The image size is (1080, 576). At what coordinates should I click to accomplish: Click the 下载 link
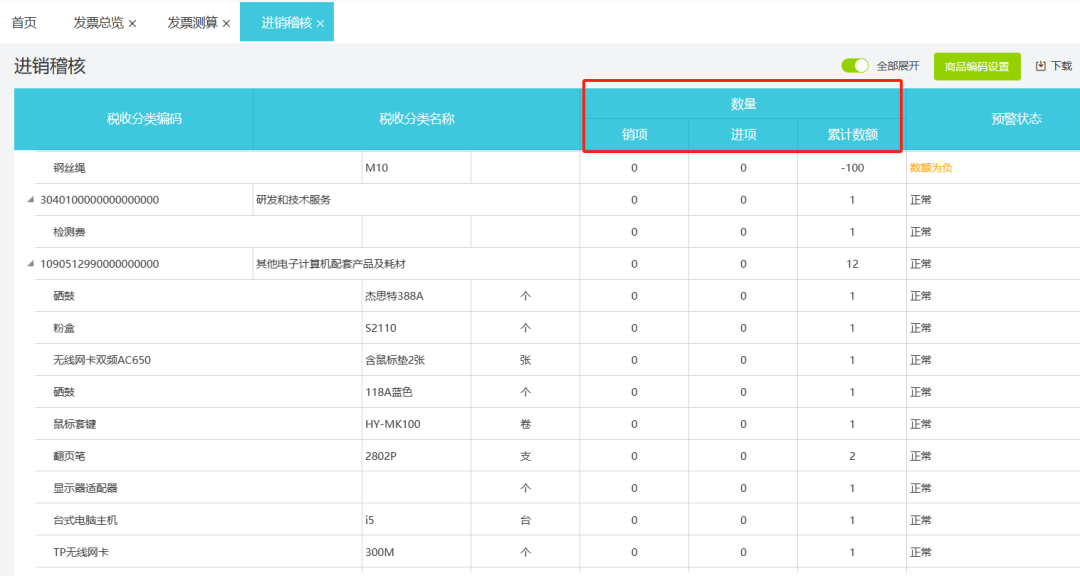coord(1061,66)
